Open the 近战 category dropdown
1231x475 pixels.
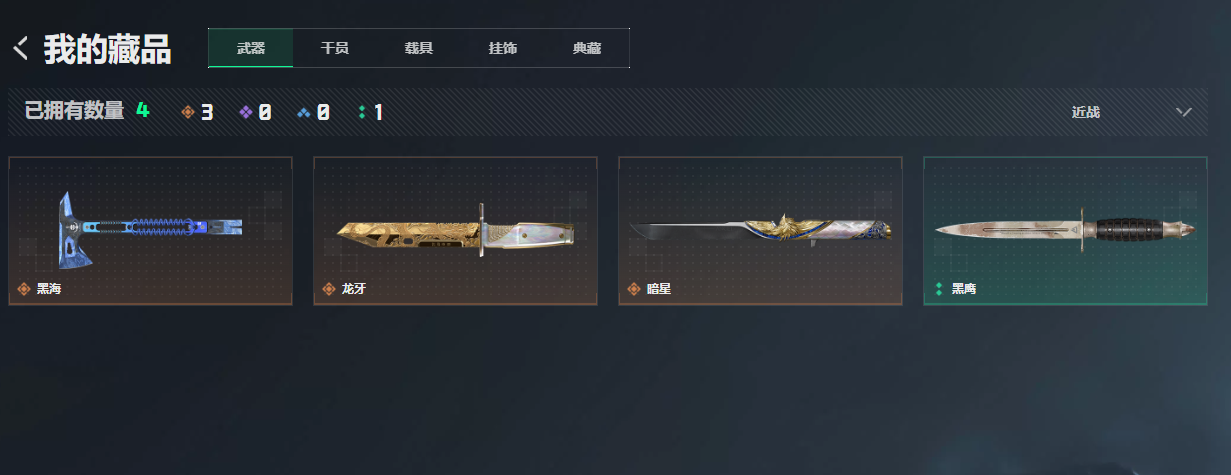[x=1130, y=112]
